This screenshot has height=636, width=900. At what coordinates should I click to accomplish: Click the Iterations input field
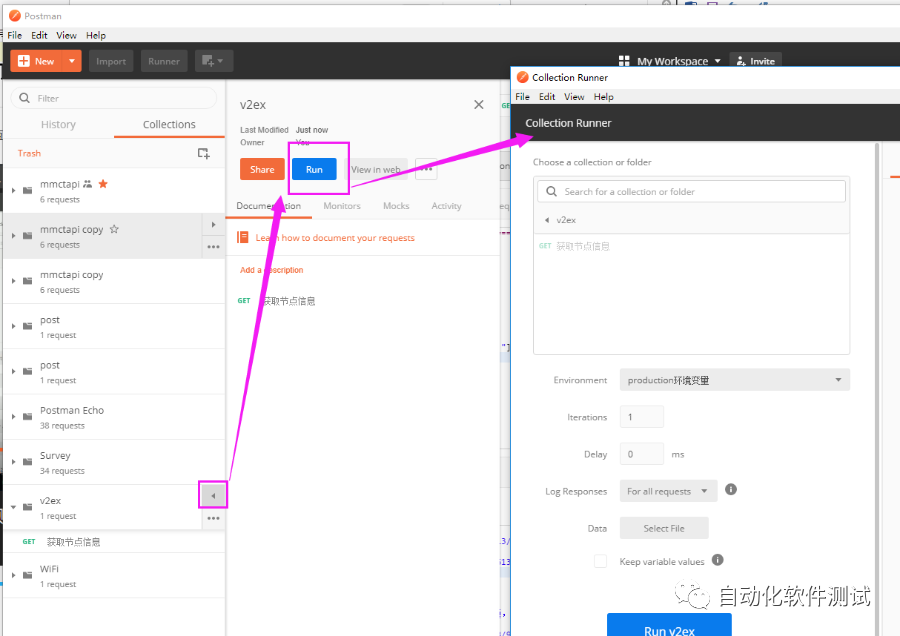coord(642,417)
